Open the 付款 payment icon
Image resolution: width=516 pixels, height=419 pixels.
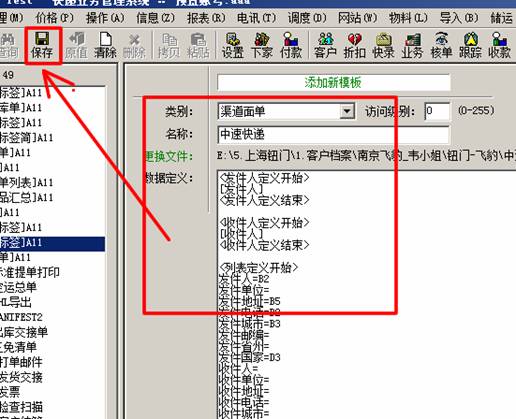(x=291, y=46)
